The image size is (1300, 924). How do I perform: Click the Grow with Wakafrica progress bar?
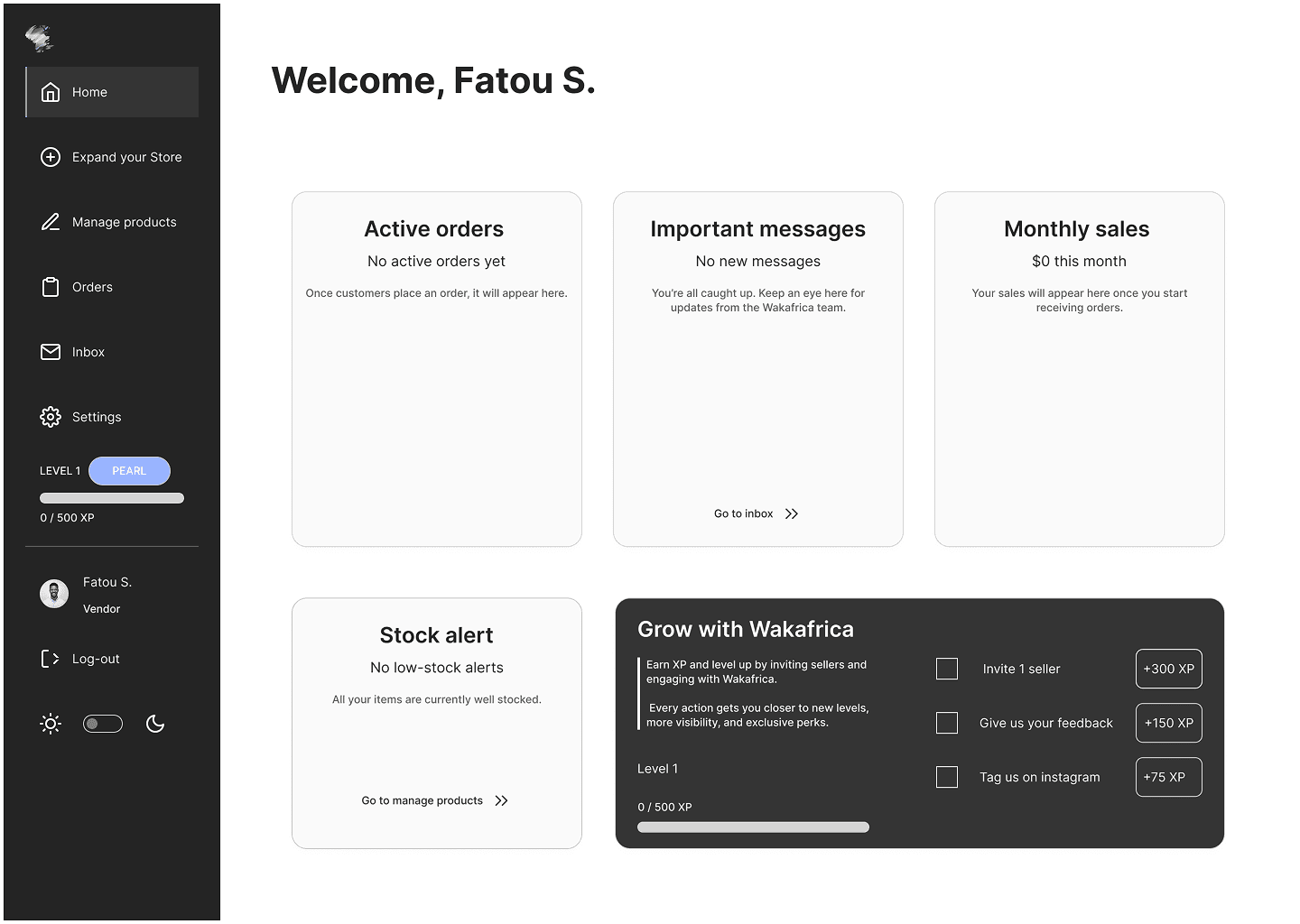(x=753, y=827)
